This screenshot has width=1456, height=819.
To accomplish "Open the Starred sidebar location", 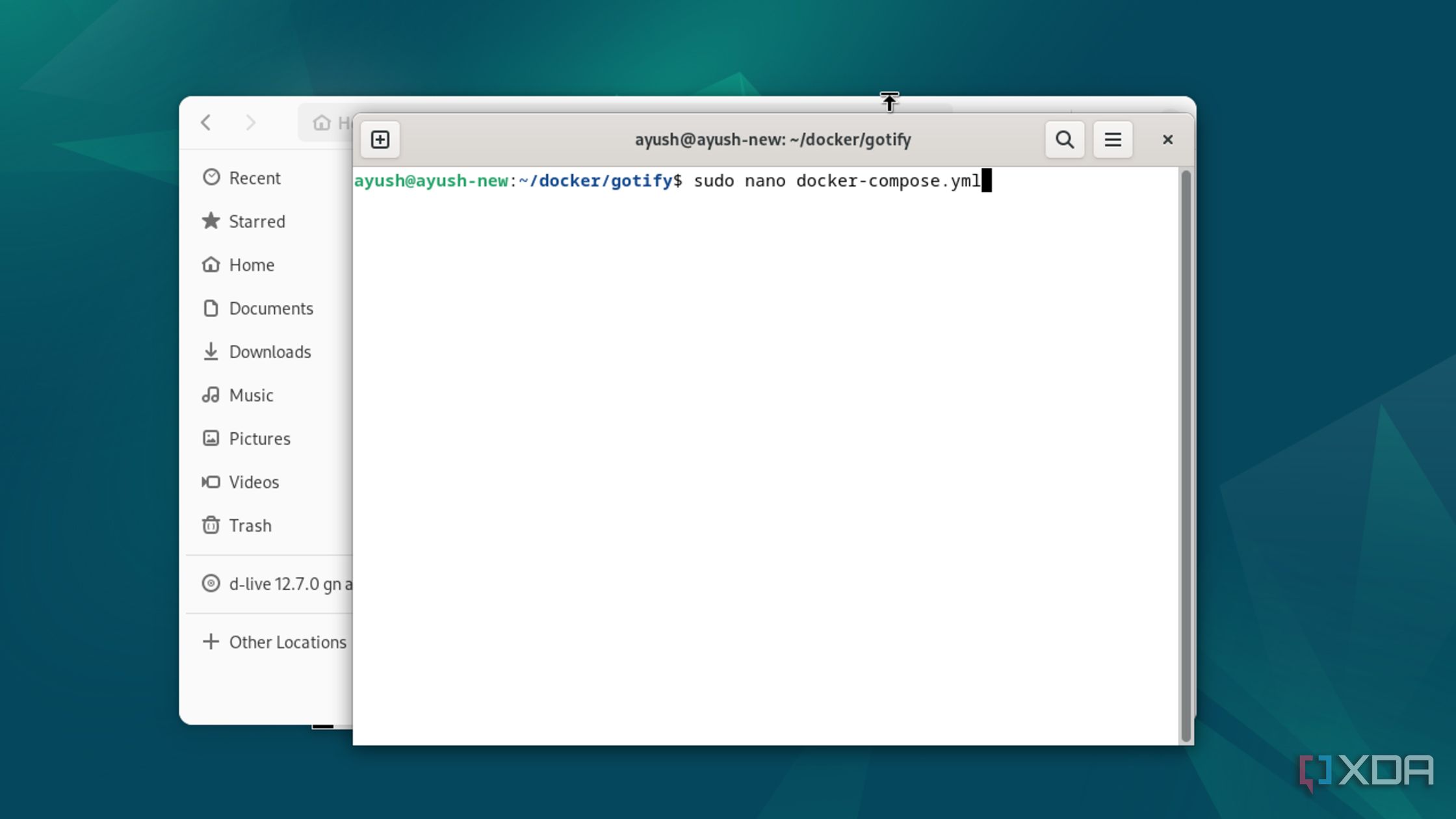I will 256,222.
